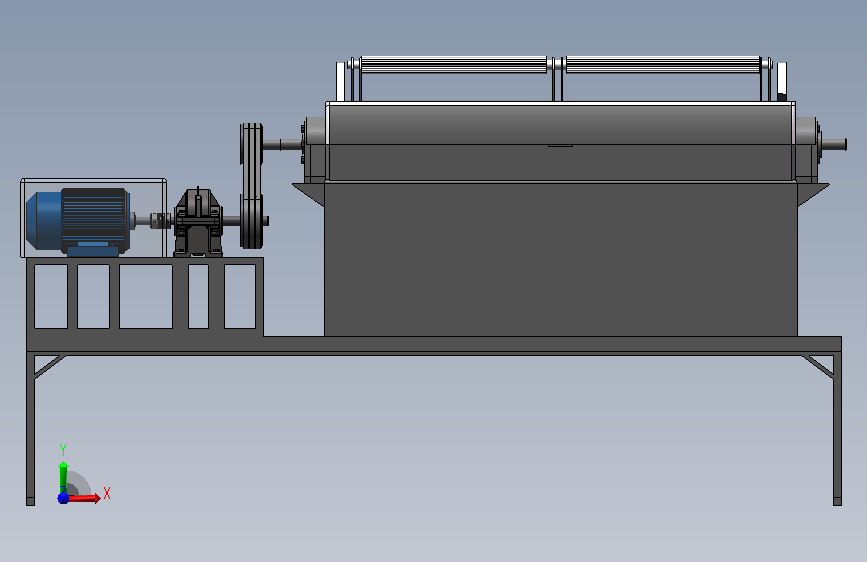Select the lower belt pulley
The height and width of the screenshot is (562, 867).
coord(252,221)
